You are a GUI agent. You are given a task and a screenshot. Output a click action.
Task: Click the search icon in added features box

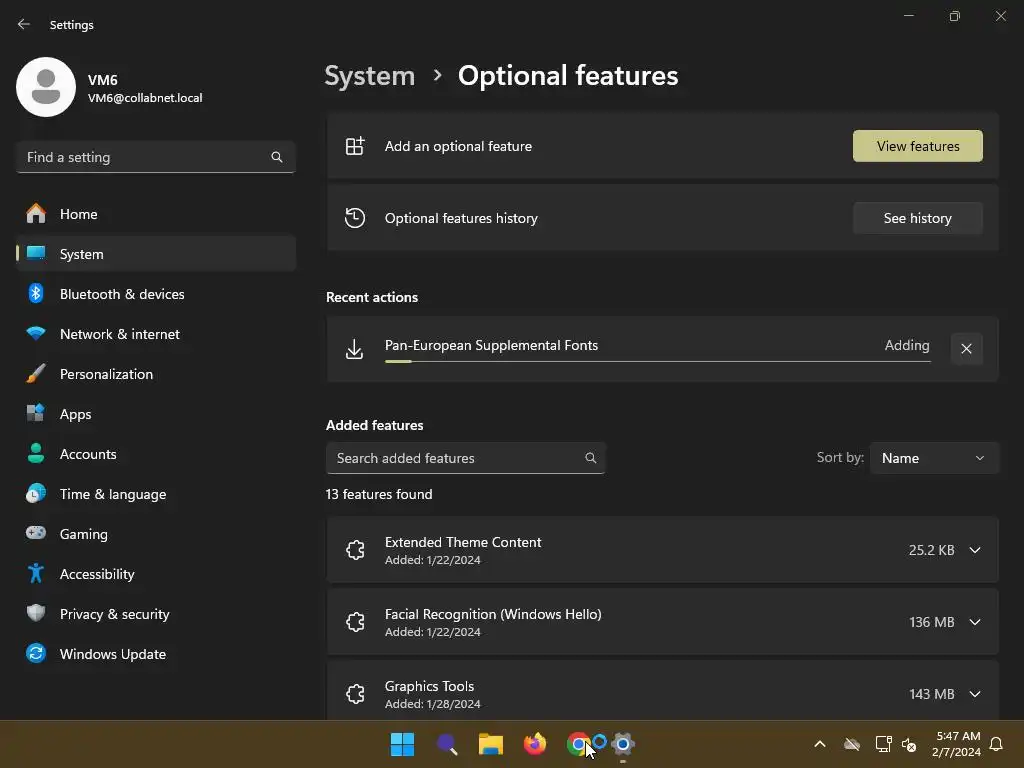click(590, 458)
